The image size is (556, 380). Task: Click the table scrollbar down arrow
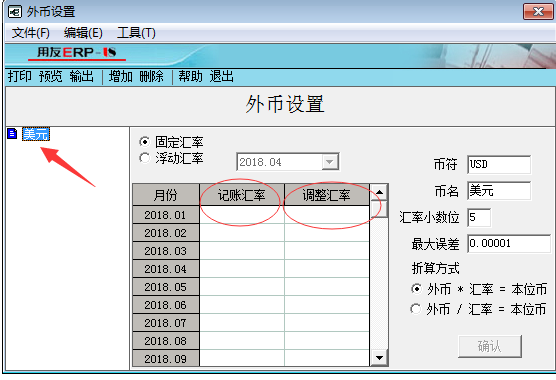(379, 358)
